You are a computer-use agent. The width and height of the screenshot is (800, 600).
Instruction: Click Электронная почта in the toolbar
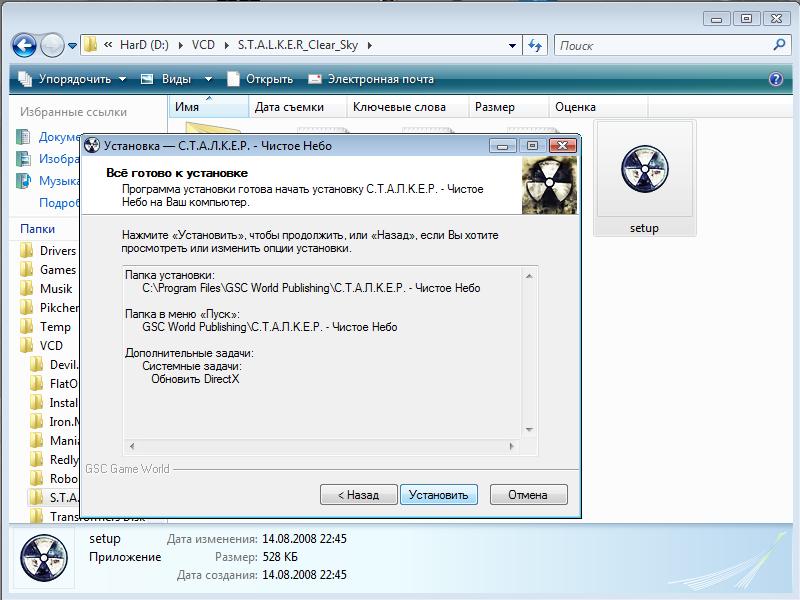coord(371,79)
